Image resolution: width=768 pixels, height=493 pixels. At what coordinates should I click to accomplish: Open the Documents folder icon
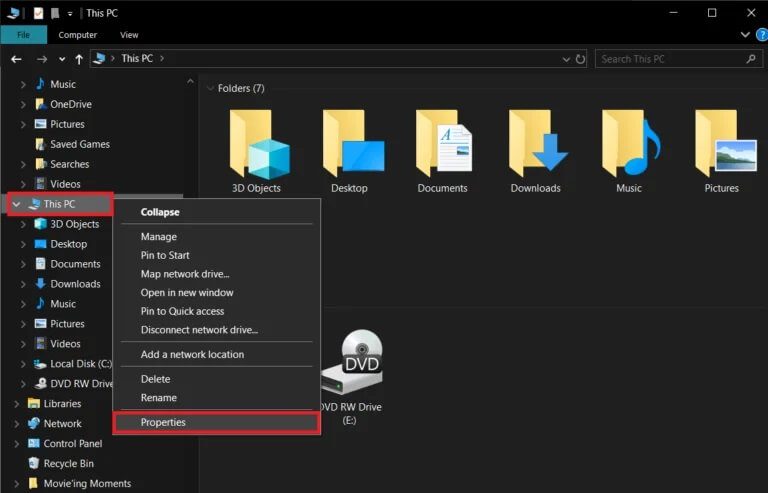pyautogui.click(x=442, y=147)
